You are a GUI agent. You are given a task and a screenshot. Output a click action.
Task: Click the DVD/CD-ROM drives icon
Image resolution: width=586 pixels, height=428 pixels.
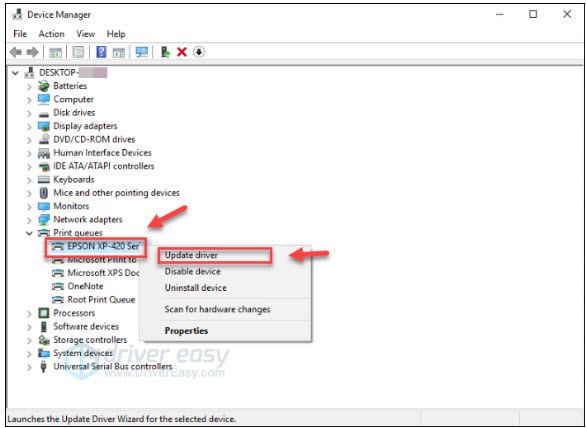click(44, 139)
